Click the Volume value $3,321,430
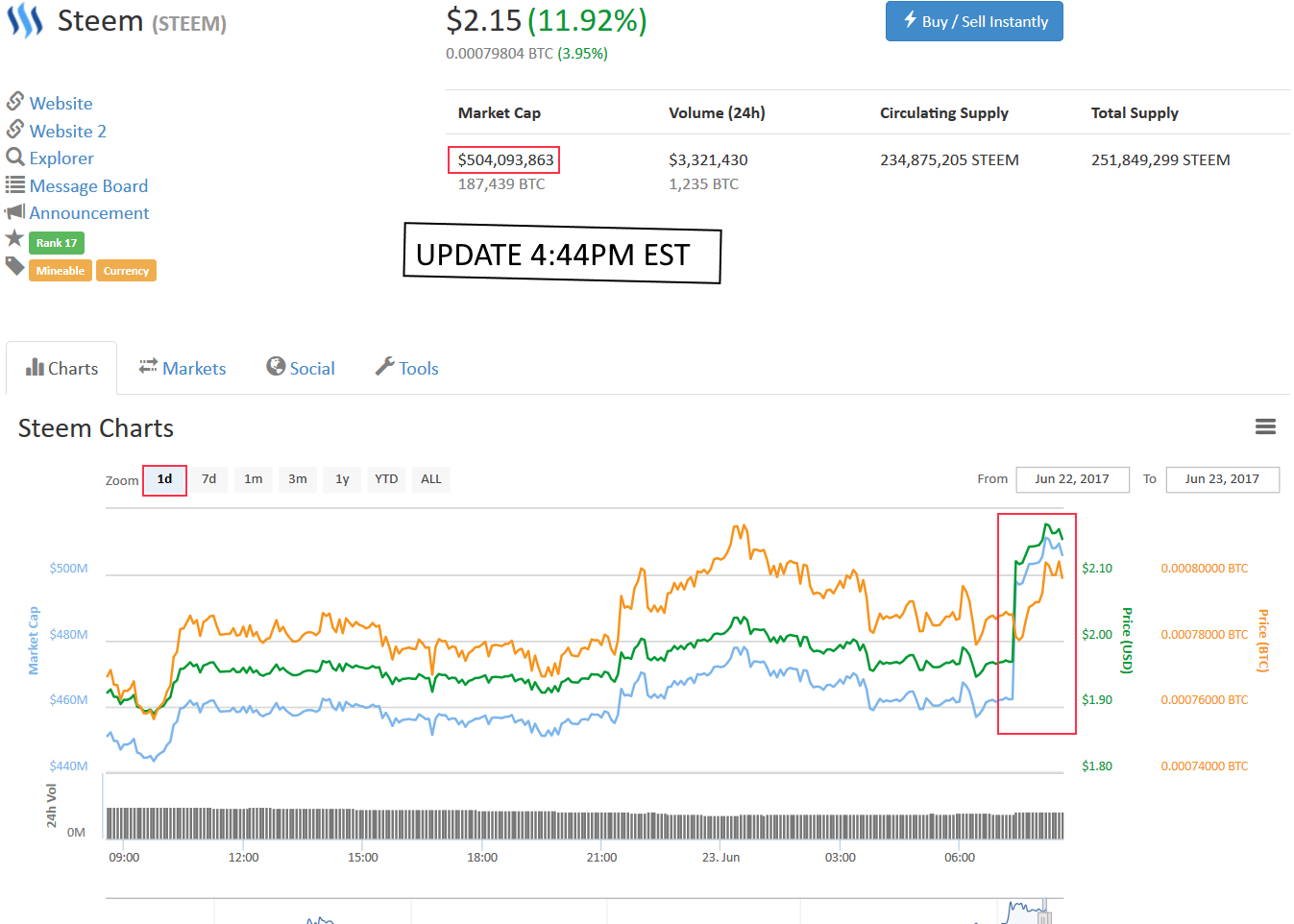The image size is (1294, 924). tap(708, 159)
